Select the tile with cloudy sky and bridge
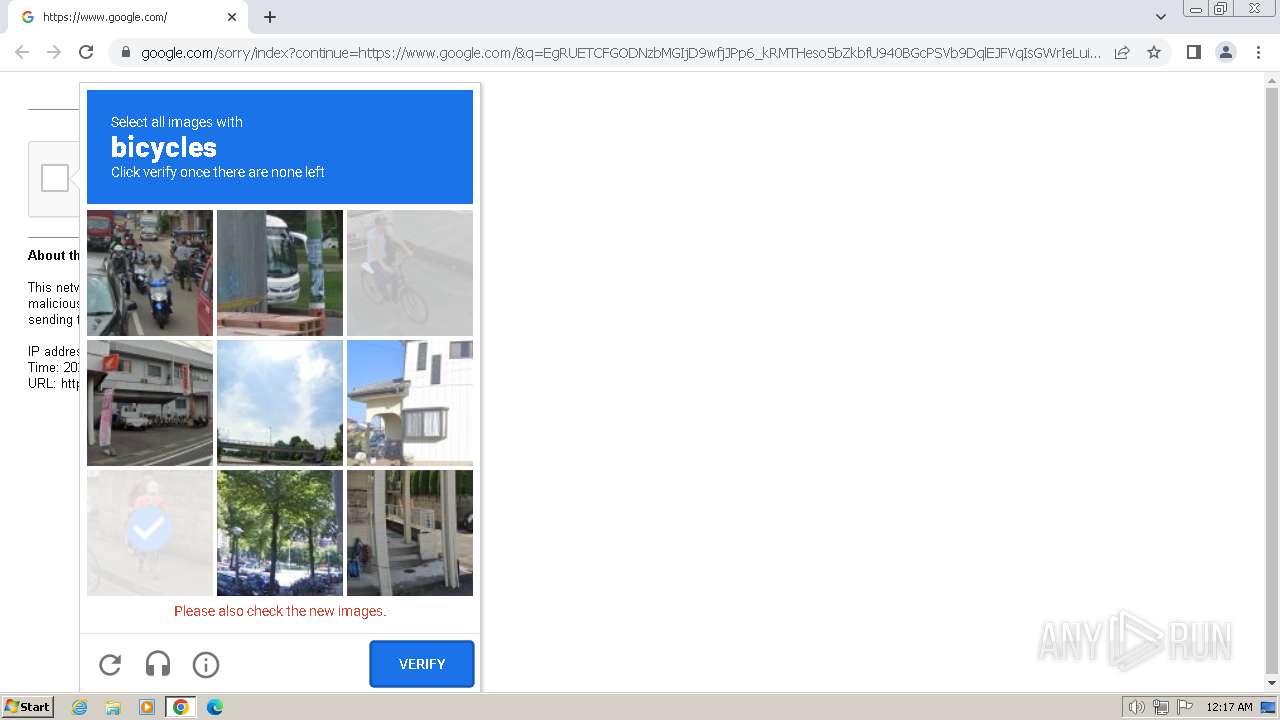This screenshot has height=720, width=1280. [x=280, y=403]
